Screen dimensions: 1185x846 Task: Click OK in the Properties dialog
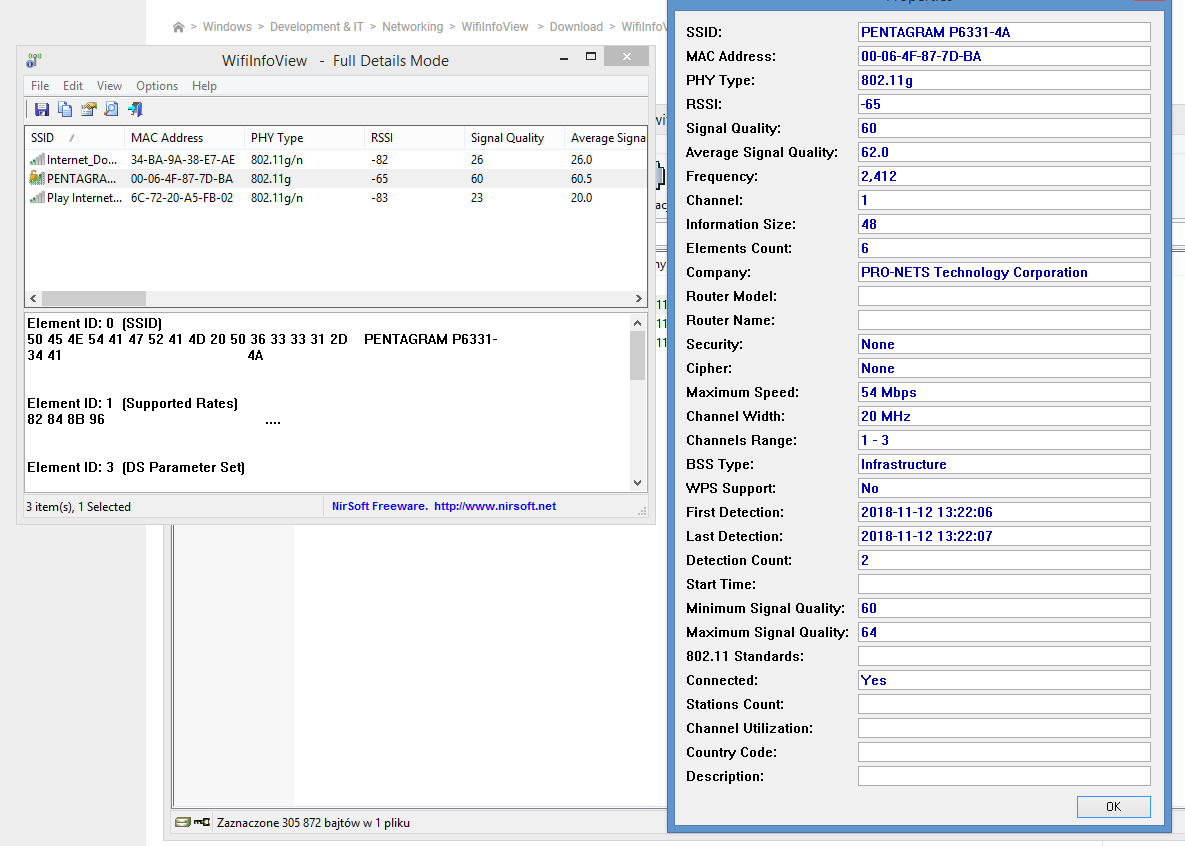(1113, 807)
